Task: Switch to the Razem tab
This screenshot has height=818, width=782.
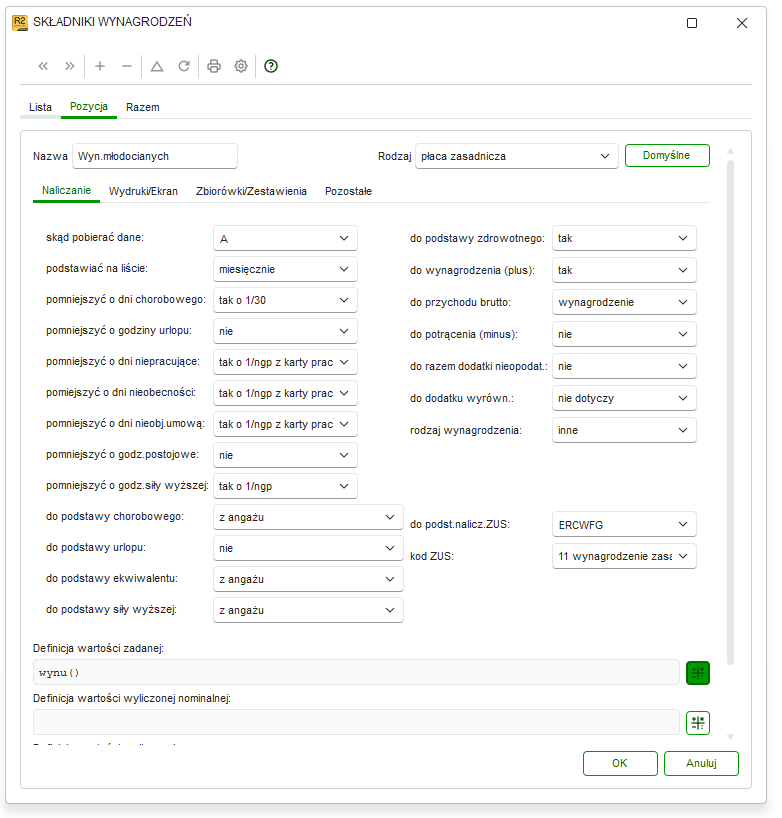Action: (x=142, y=107)
